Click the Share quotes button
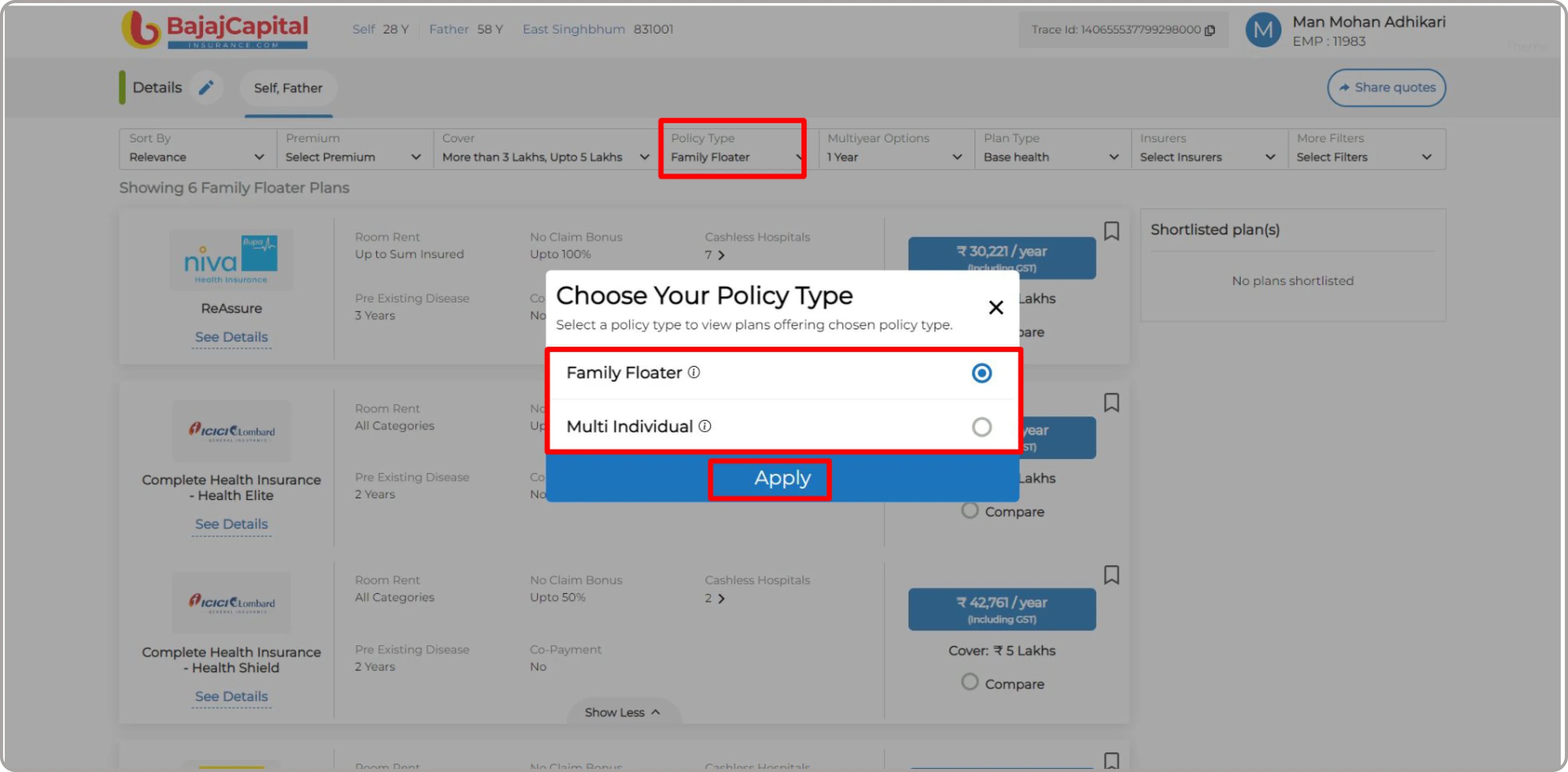1568x772 pixels. click(1386, 88)
